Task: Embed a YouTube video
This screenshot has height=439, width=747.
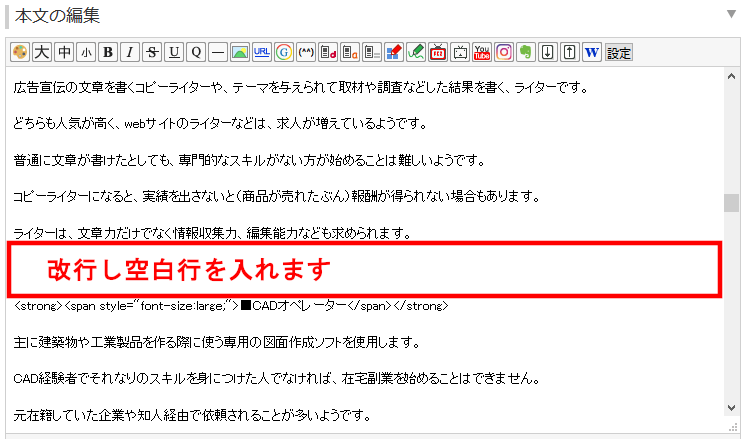Action: tap(482, 52)
